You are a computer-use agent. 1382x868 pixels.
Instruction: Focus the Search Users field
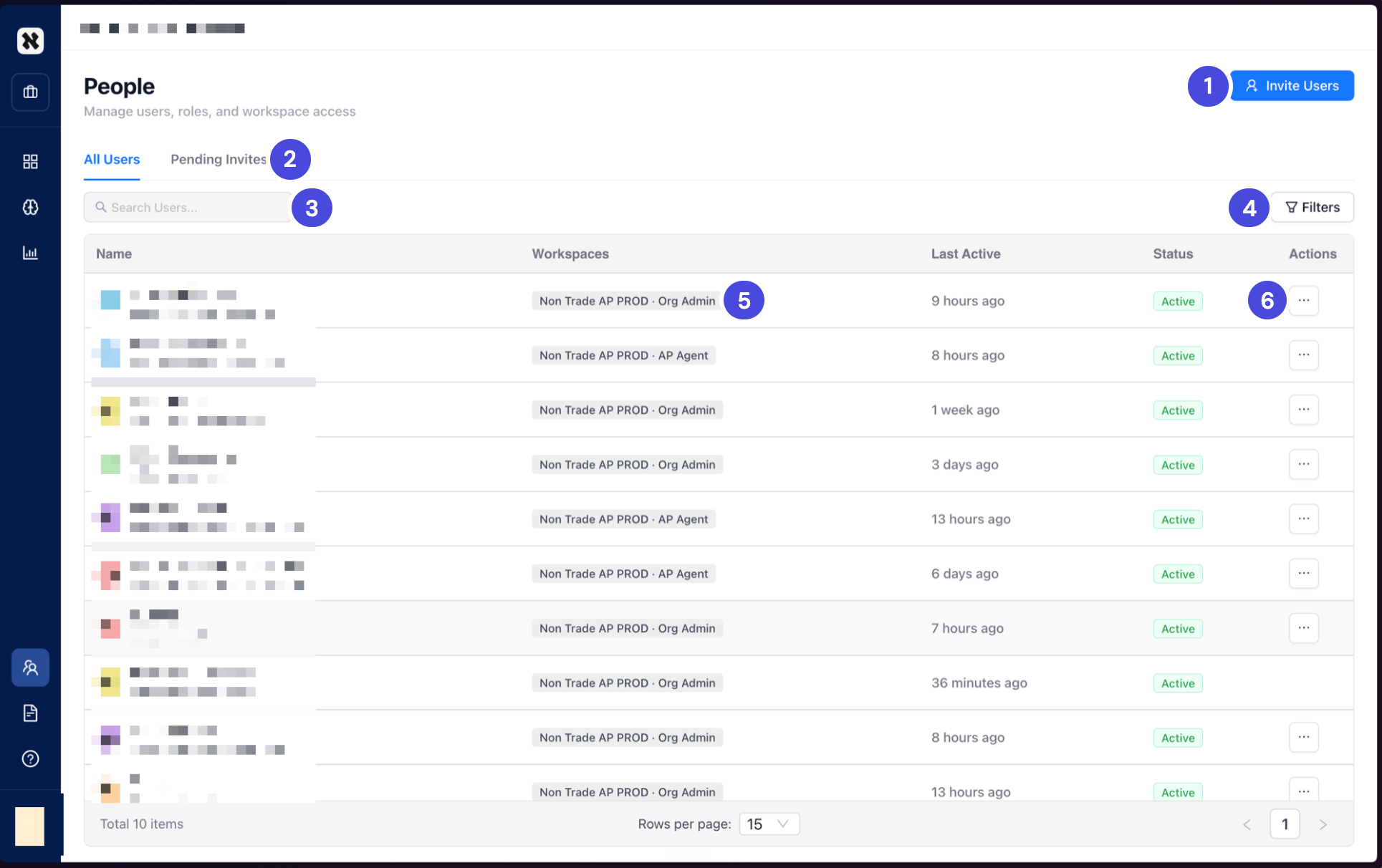188,207
